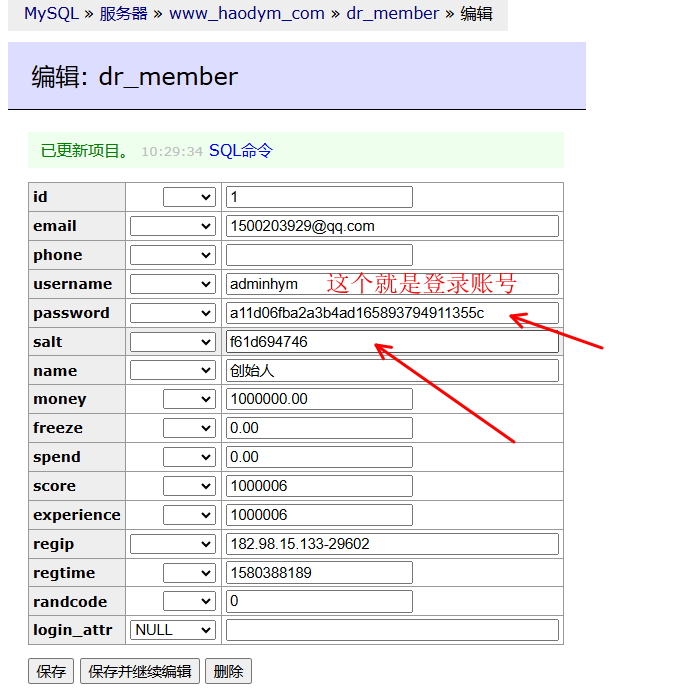Click the 删除 delete button
The width and height of the screenshot is (676, 696).
(228, 671)
